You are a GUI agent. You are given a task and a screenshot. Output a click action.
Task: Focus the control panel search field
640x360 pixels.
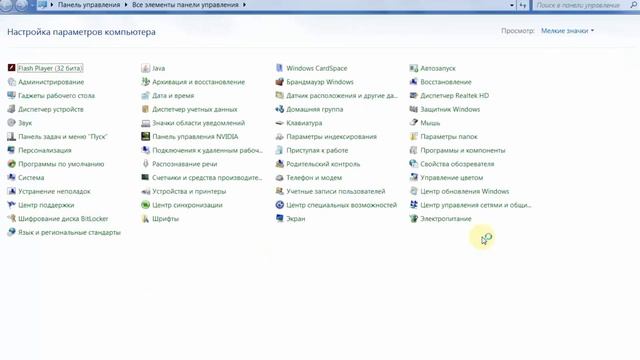click(x=580, y=5)
